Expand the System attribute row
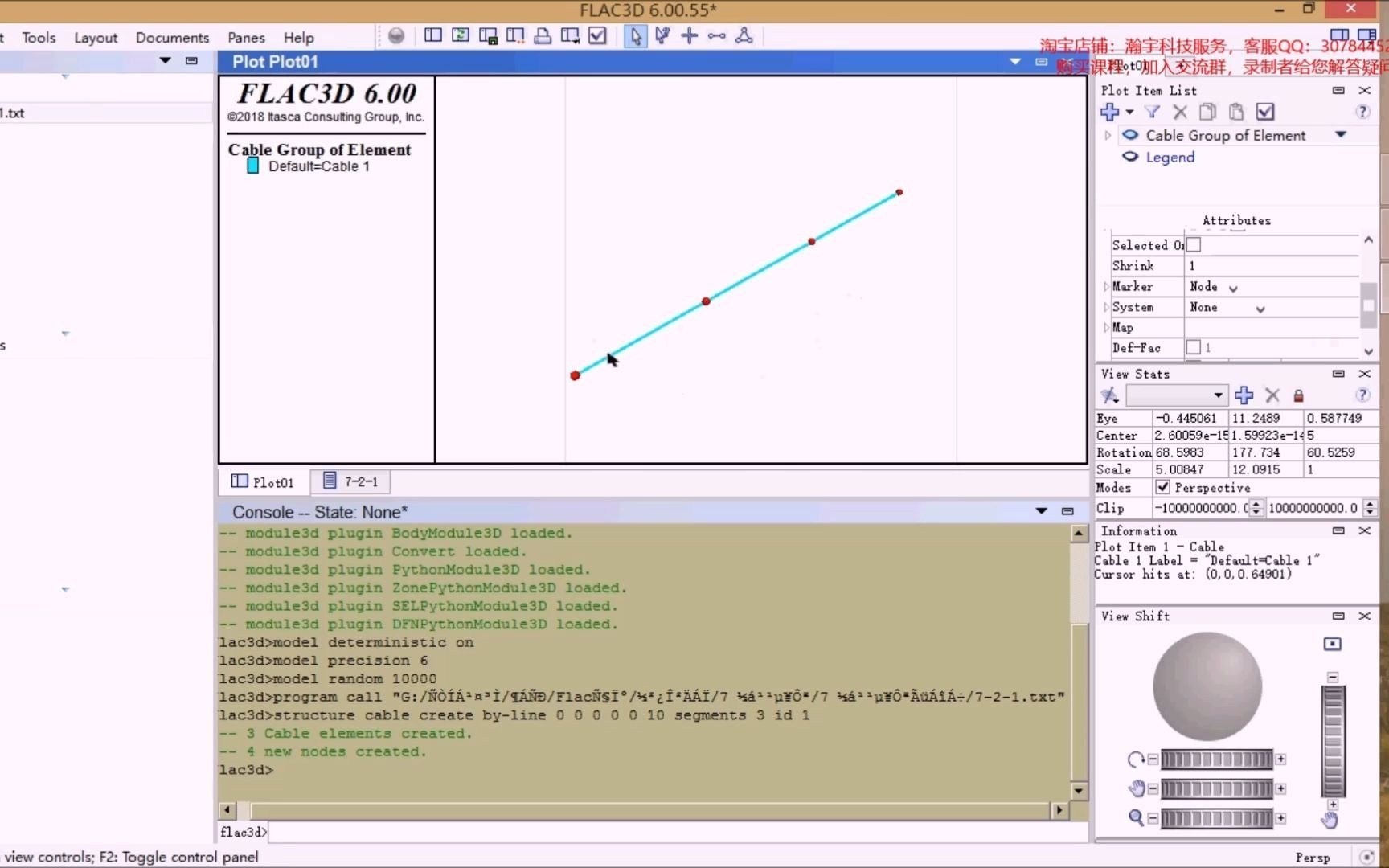The width and height of the screenshot is (1389, 868). pos(1107,307)
